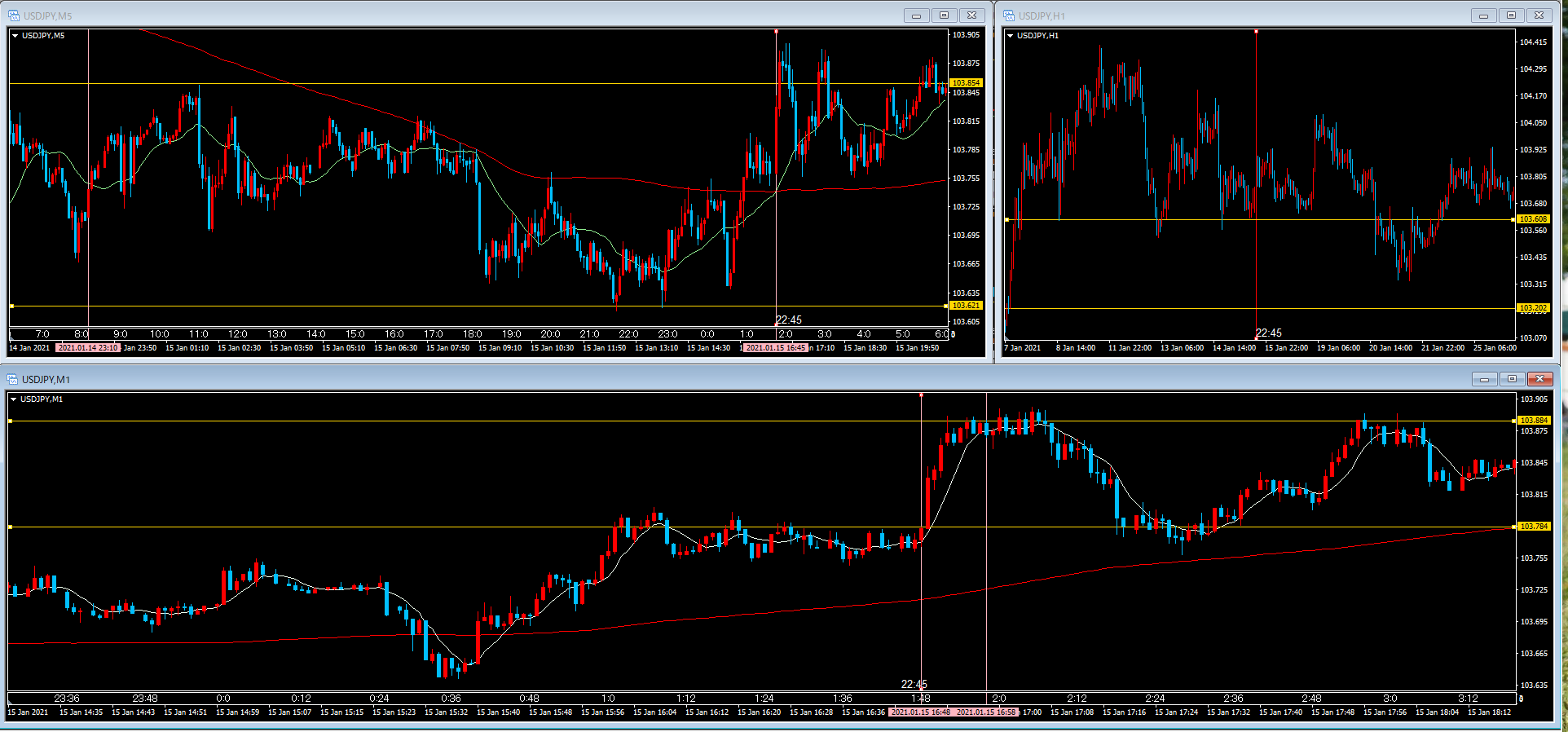Screen dimensions: 1568x732
Task: Click the 2021.01.15 16:45 time marker
Action: [775, 348]
